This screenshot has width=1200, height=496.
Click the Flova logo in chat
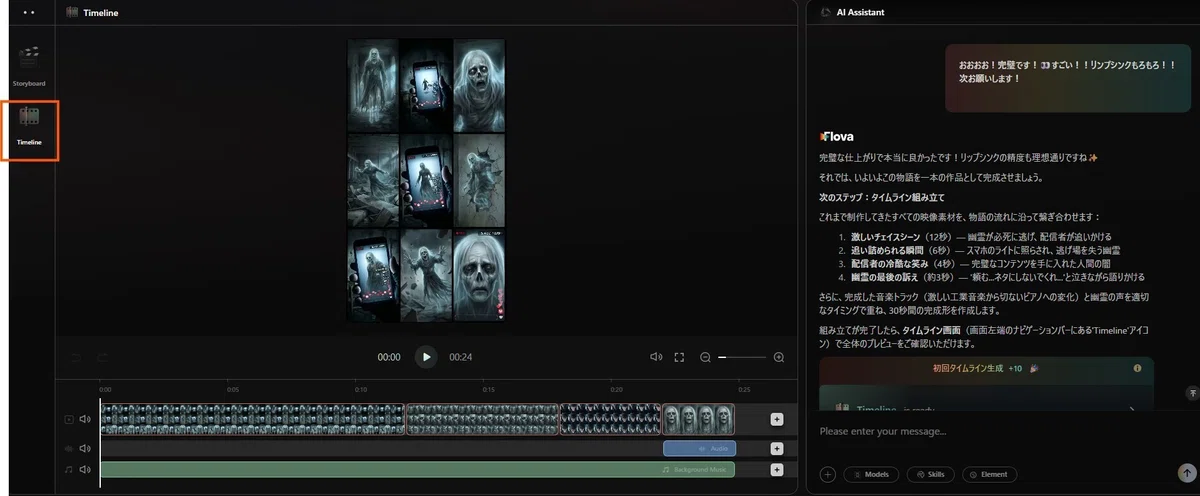coord(837,136)
